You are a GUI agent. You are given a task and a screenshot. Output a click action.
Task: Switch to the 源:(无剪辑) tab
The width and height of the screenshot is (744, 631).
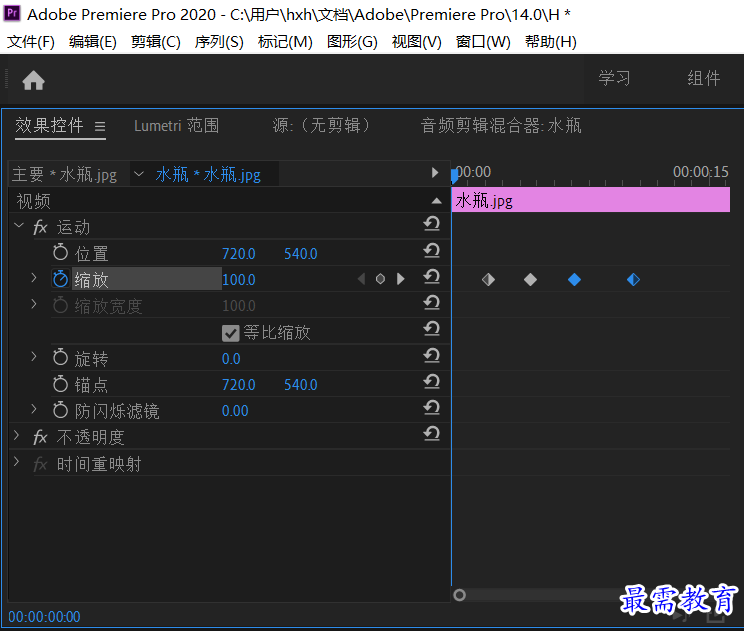click(x=322, y=126)
